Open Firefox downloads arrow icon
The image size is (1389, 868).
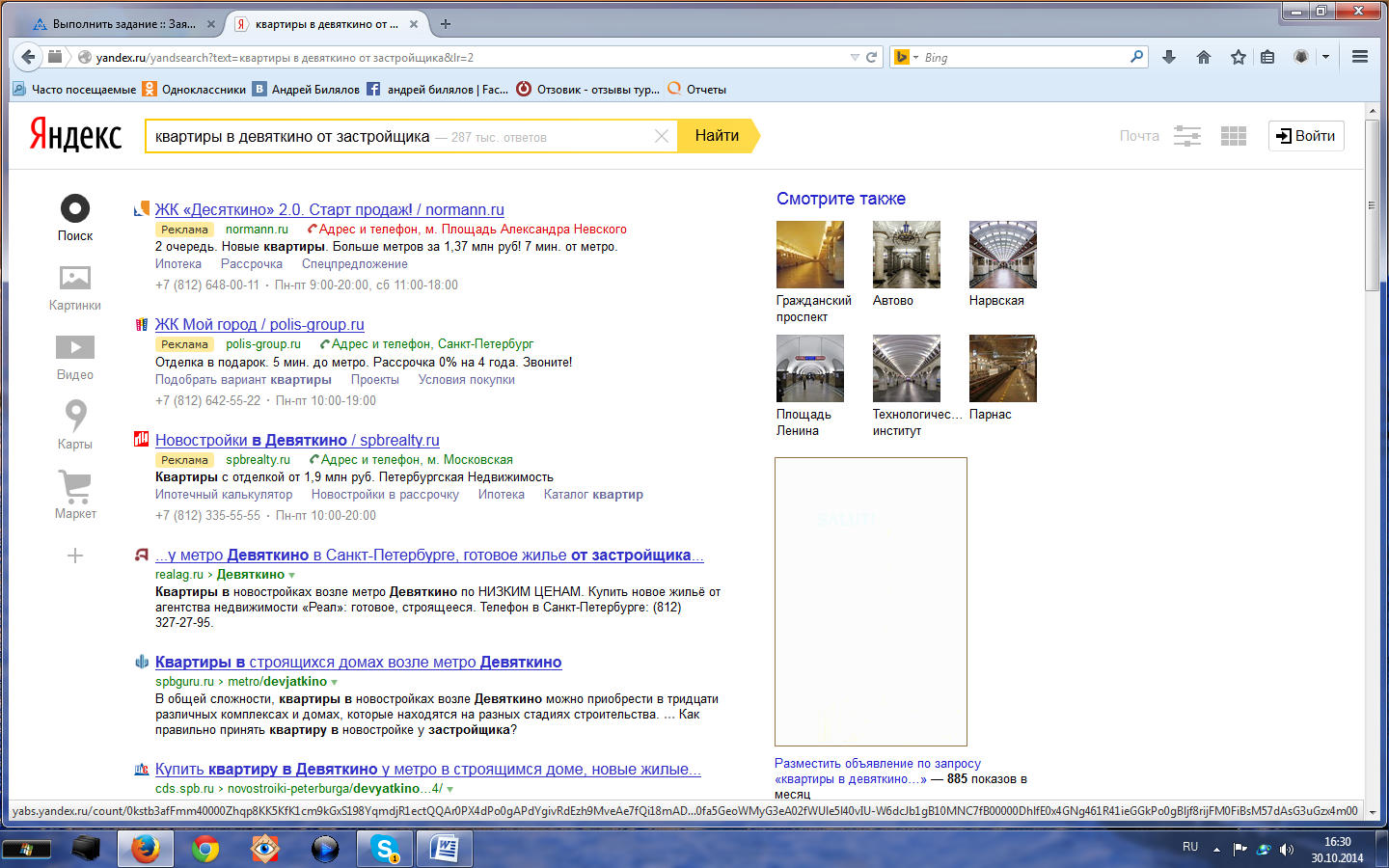pos(1169,57)
